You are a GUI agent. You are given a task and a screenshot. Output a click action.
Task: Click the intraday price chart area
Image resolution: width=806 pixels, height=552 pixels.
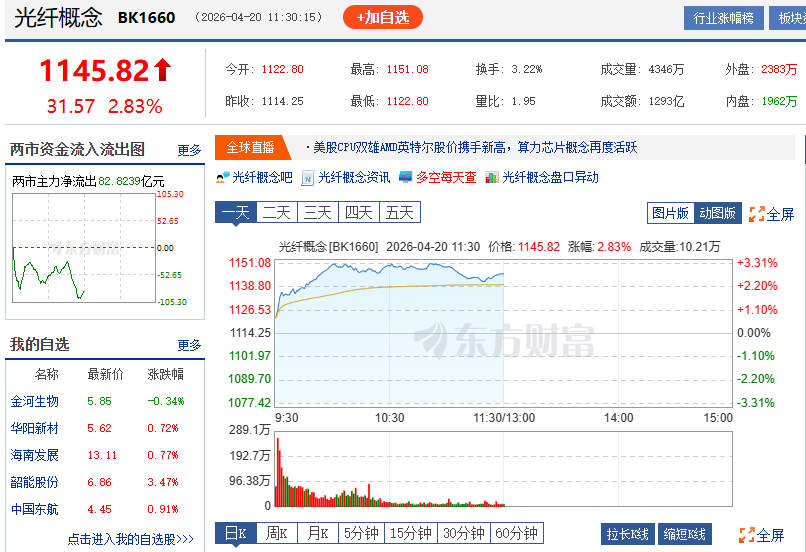coord(503,333)
